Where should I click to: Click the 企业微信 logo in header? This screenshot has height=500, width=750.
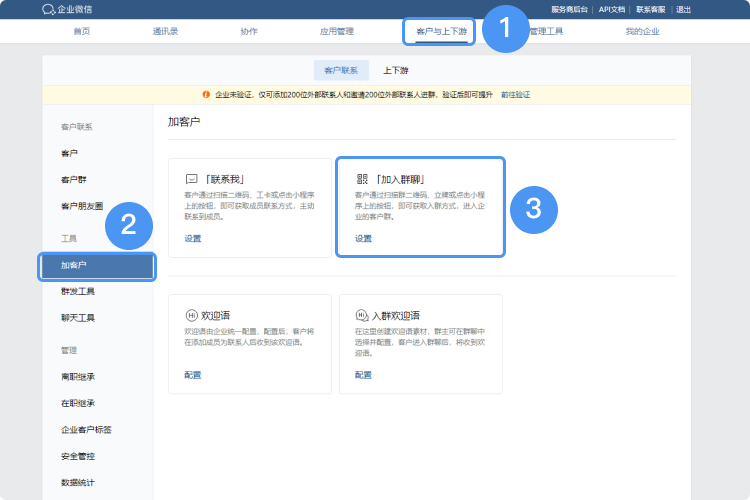pos(67,9)
